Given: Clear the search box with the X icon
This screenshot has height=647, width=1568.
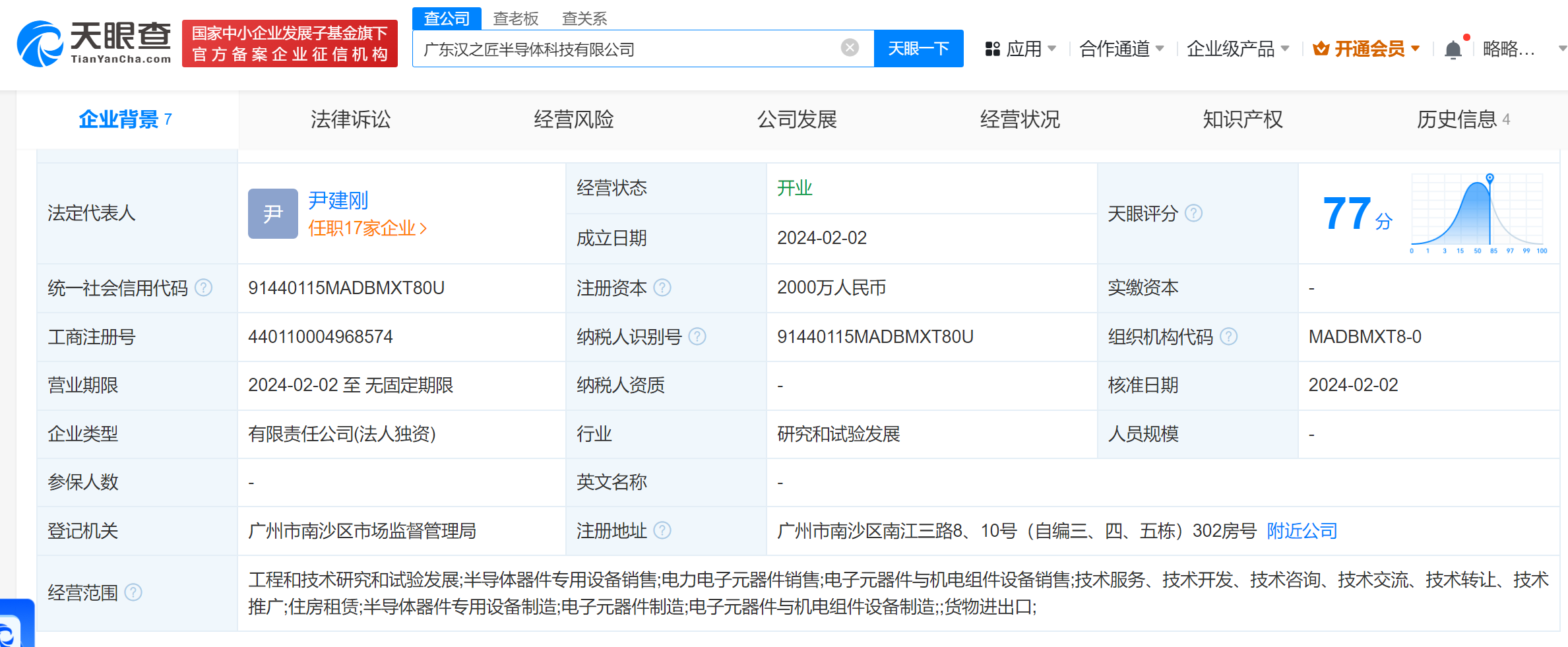Looking at the screenshot, I should click(850, 47).
